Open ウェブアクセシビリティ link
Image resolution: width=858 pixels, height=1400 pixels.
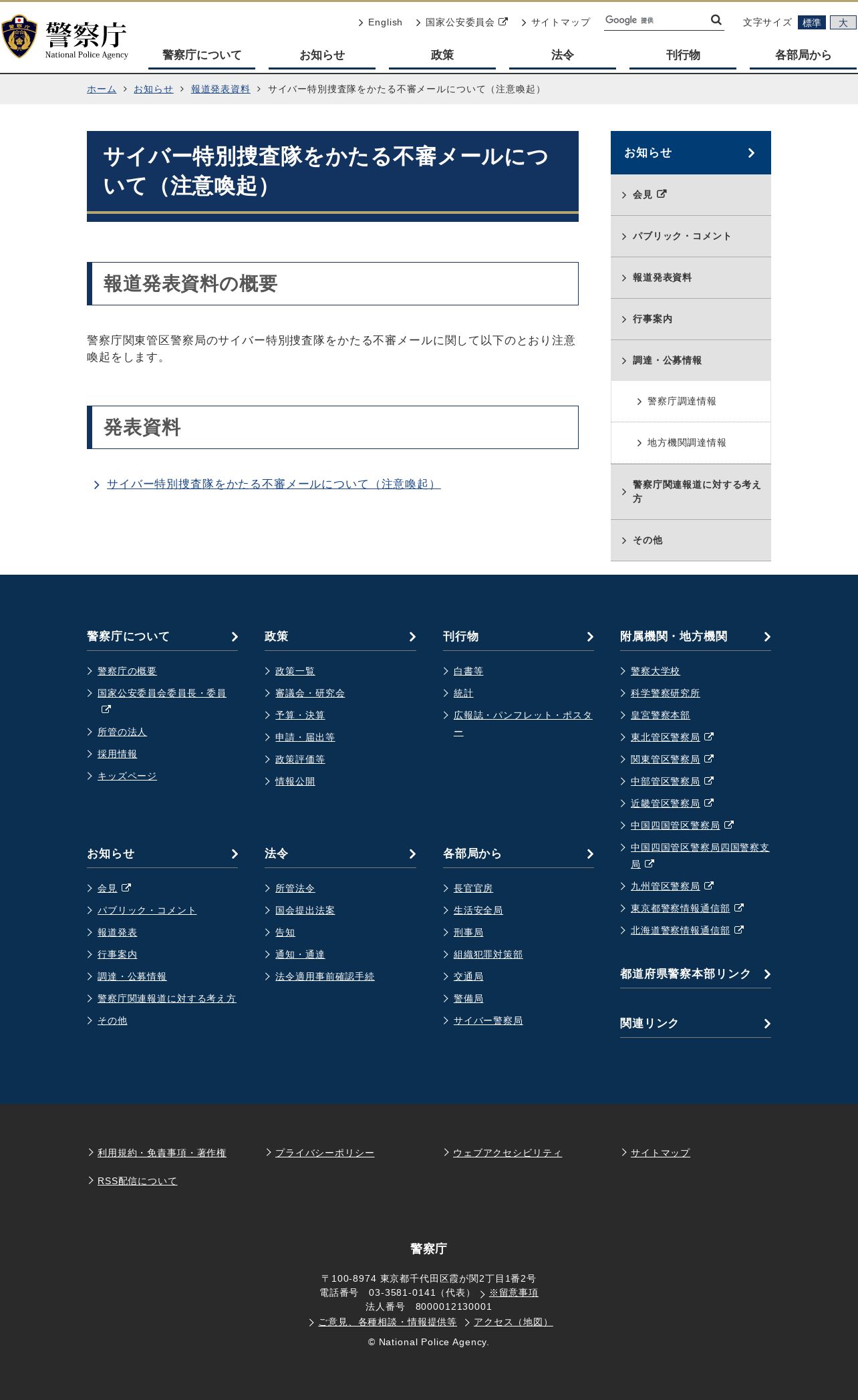507,1153
